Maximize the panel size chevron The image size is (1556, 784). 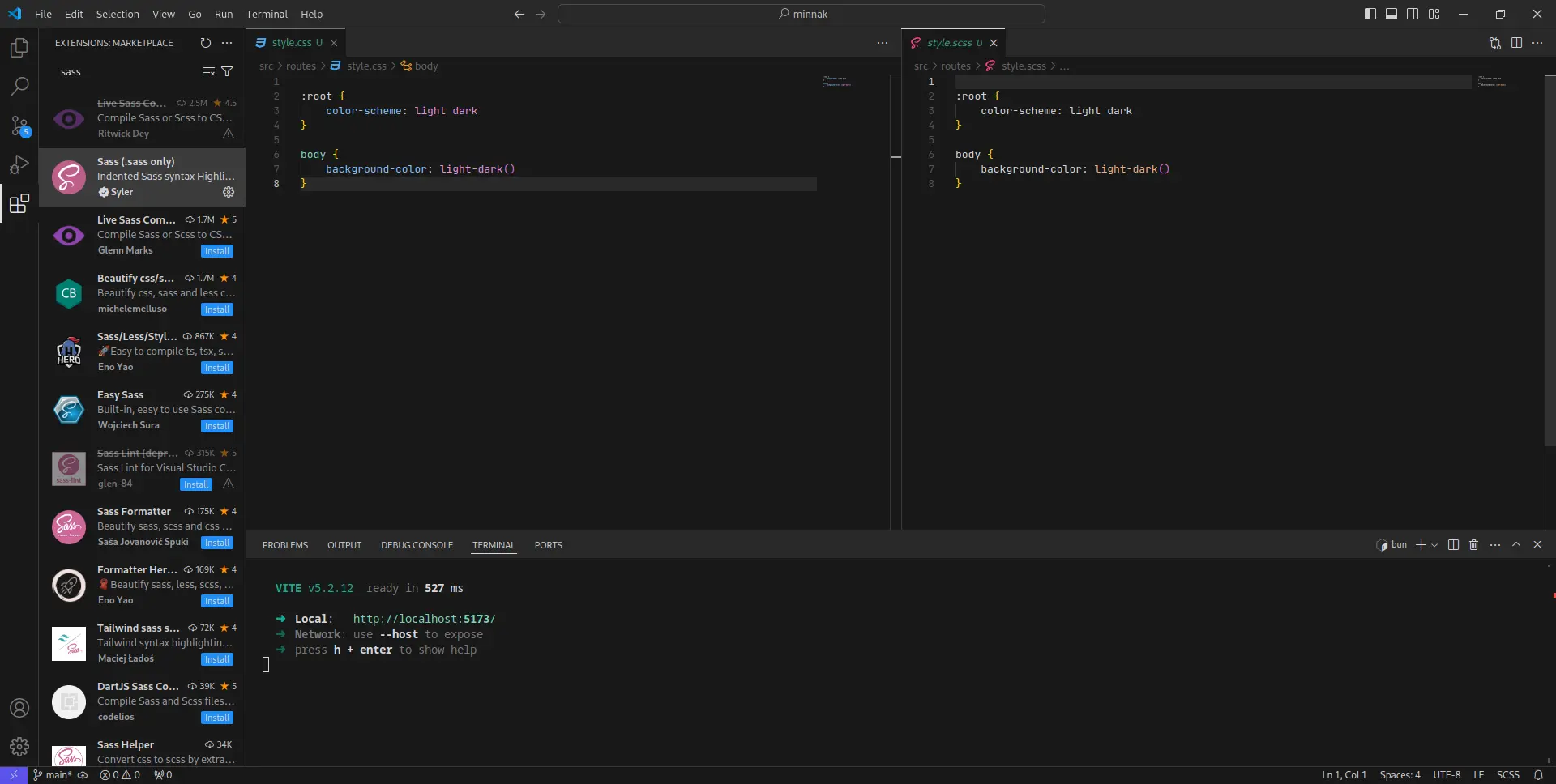(1516, 545)
